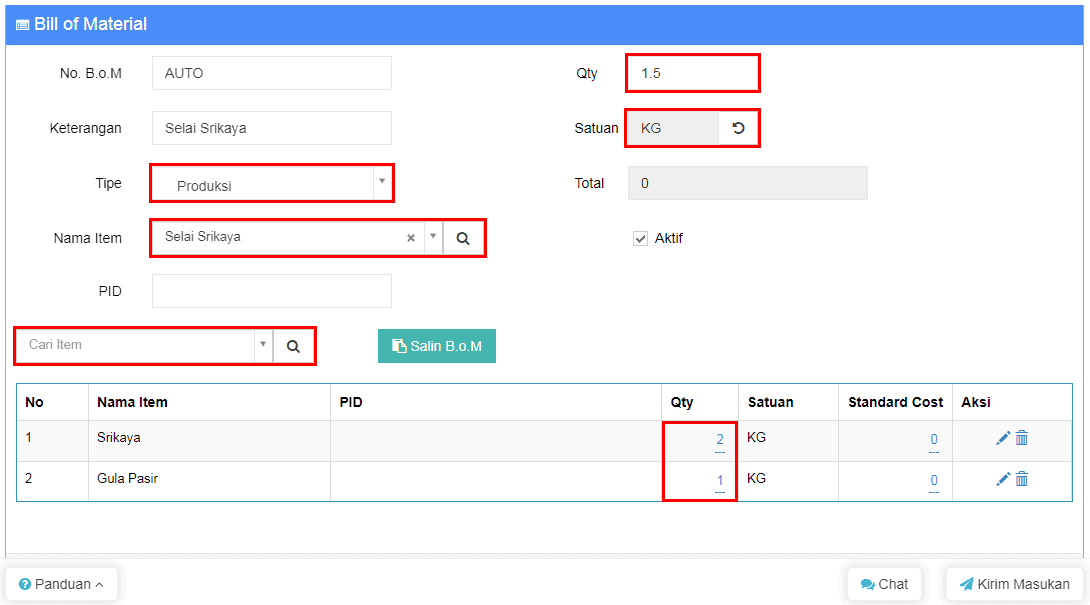Focus the No. B.o.M input field

(272, 73)
